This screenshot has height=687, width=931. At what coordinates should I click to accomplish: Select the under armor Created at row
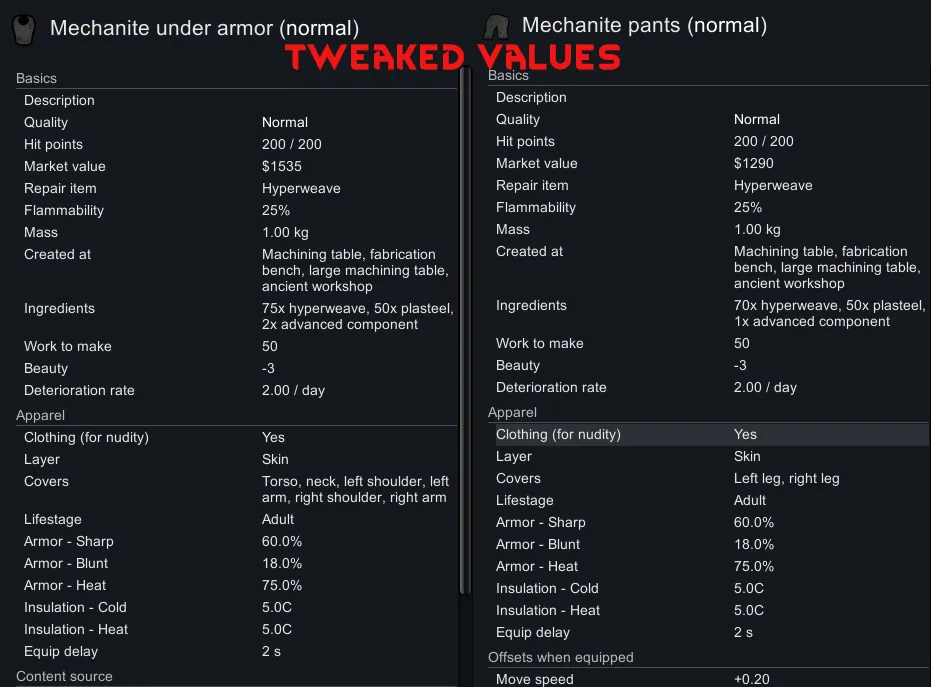click(x=236, y=270)
